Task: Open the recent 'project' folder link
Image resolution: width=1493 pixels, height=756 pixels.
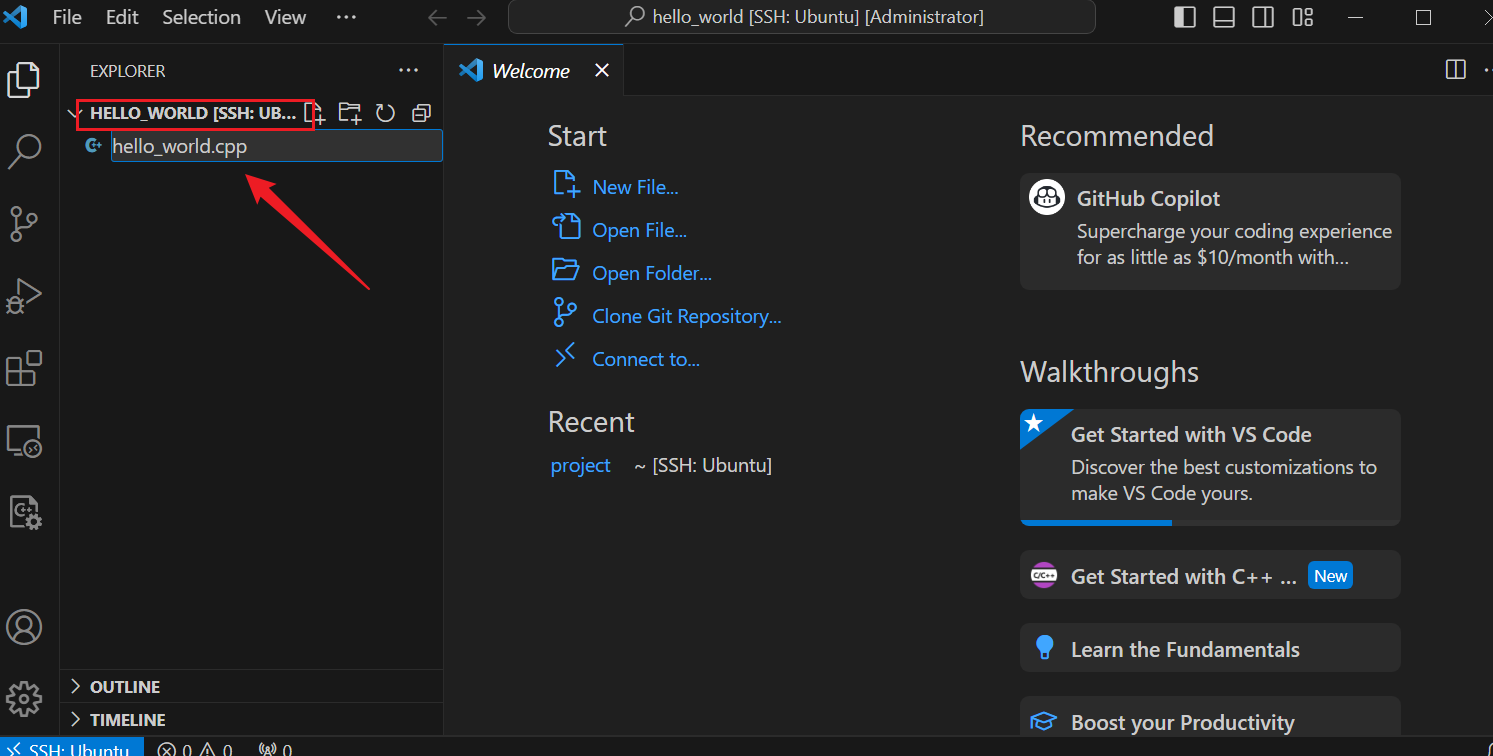Action: click(581, 465)
